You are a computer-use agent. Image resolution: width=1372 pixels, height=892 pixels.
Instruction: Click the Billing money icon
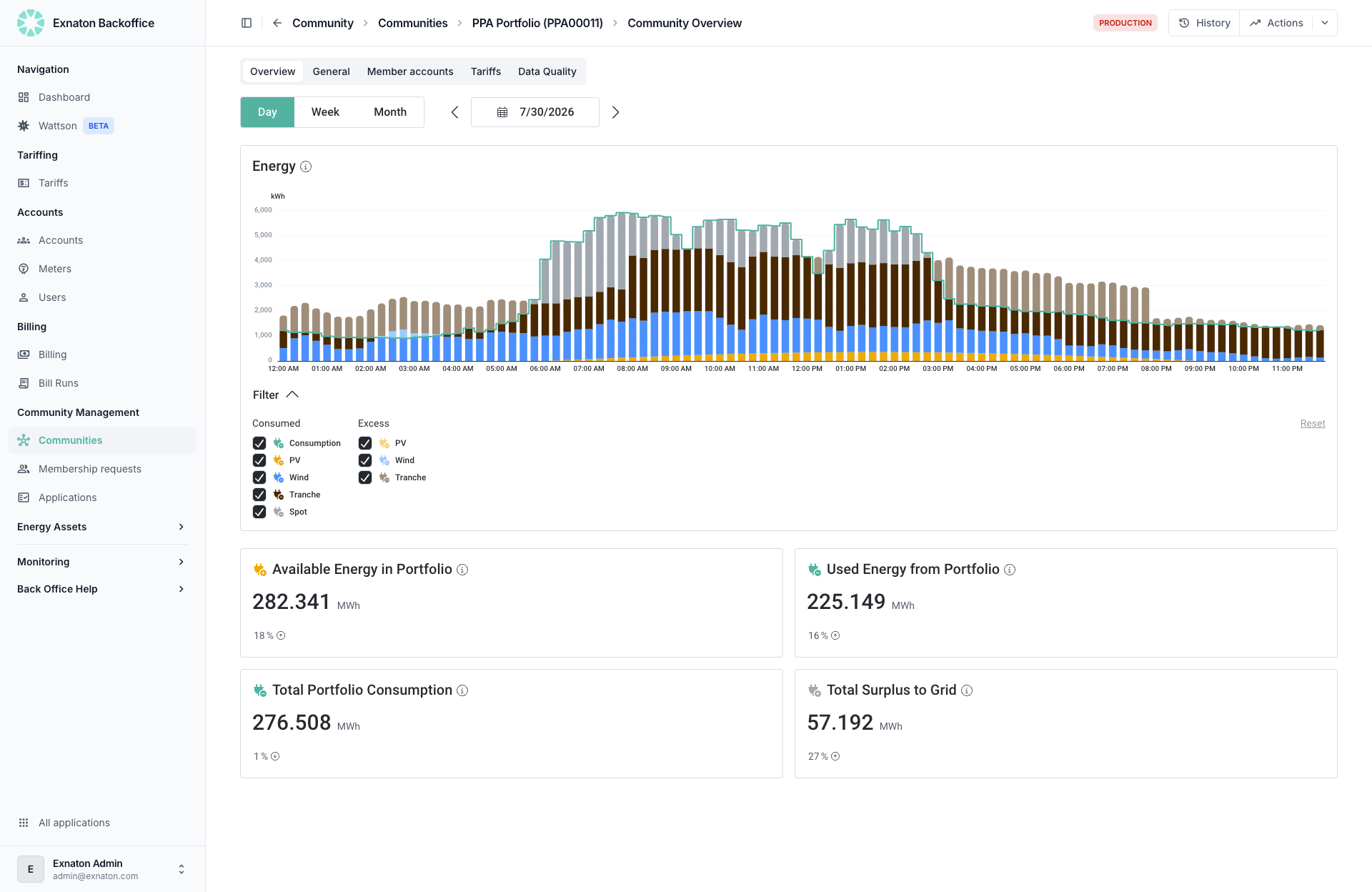[x=24, y=355]
